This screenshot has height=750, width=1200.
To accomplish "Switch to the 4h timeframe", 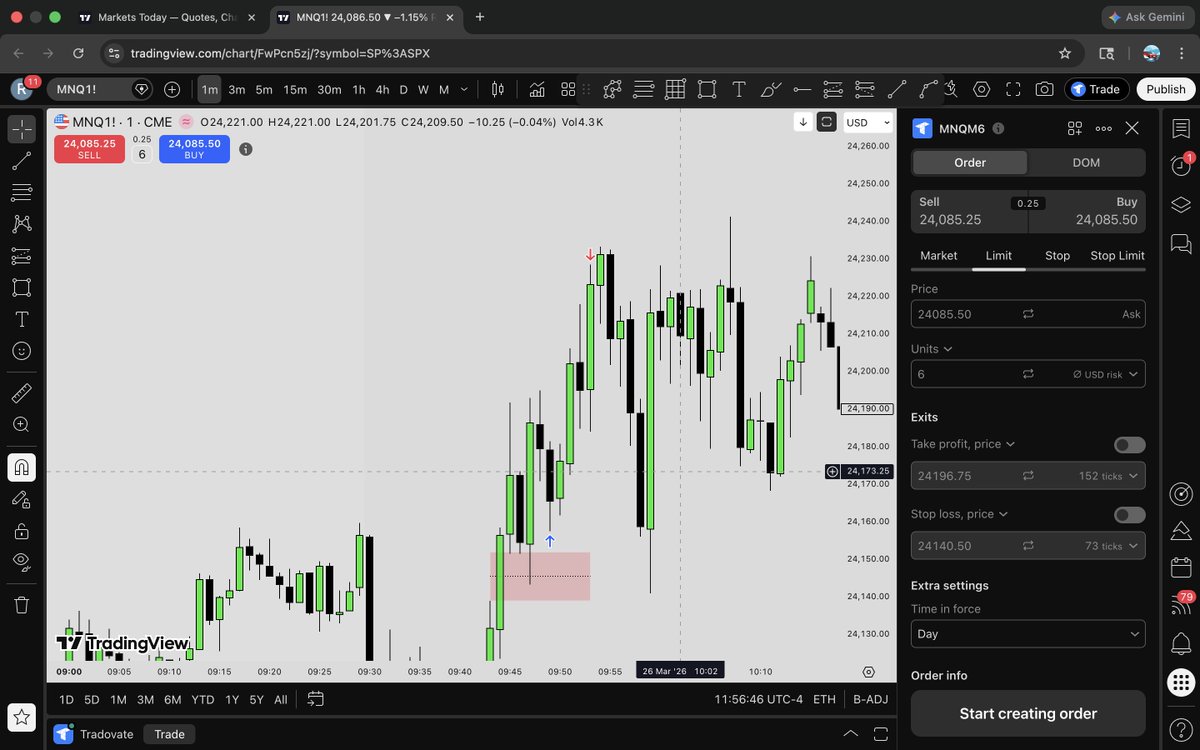I will pyautogui.click(x=382, y=89).
